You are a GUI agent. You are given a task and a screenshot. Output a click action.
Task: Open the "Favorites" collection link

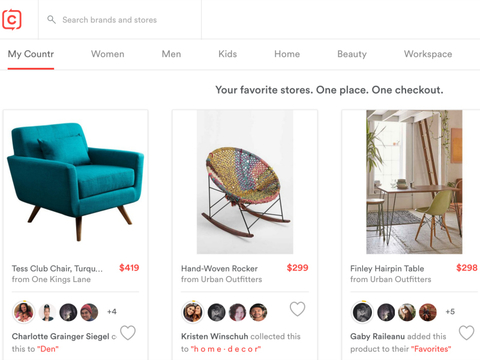coord(431,349)
